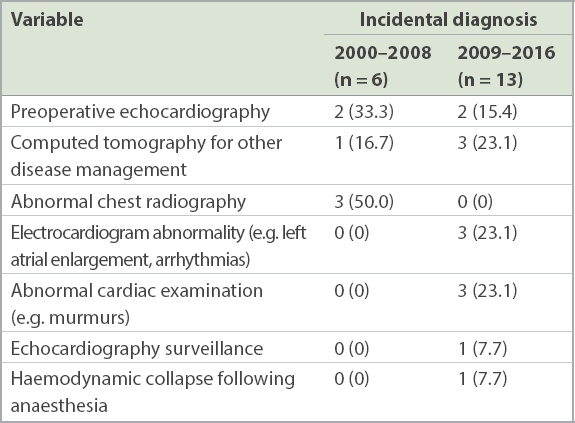Select the 3 (50.0) cell

point(363,202)
